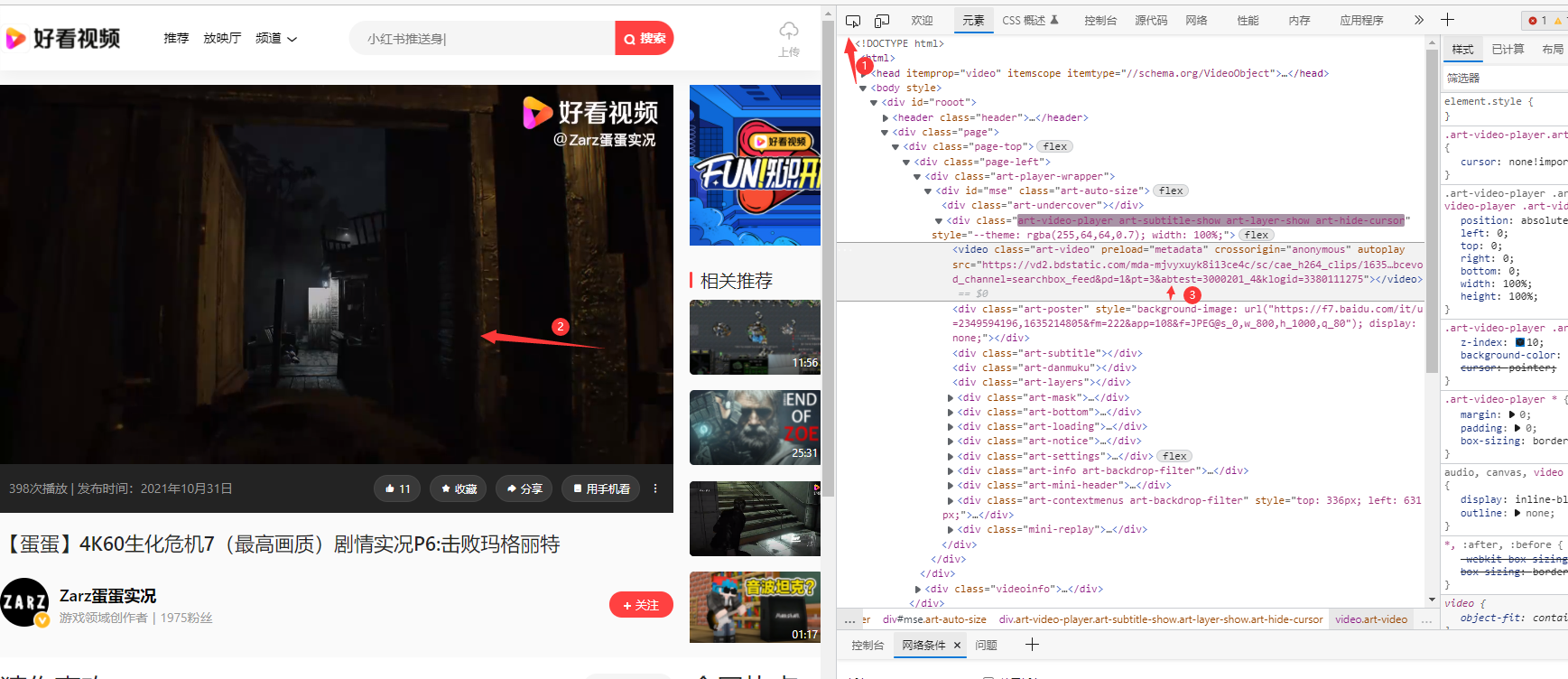1568x679 pixels.
Task: Show more DevTools tabs via the double chevron
Action: point(1419,20)
